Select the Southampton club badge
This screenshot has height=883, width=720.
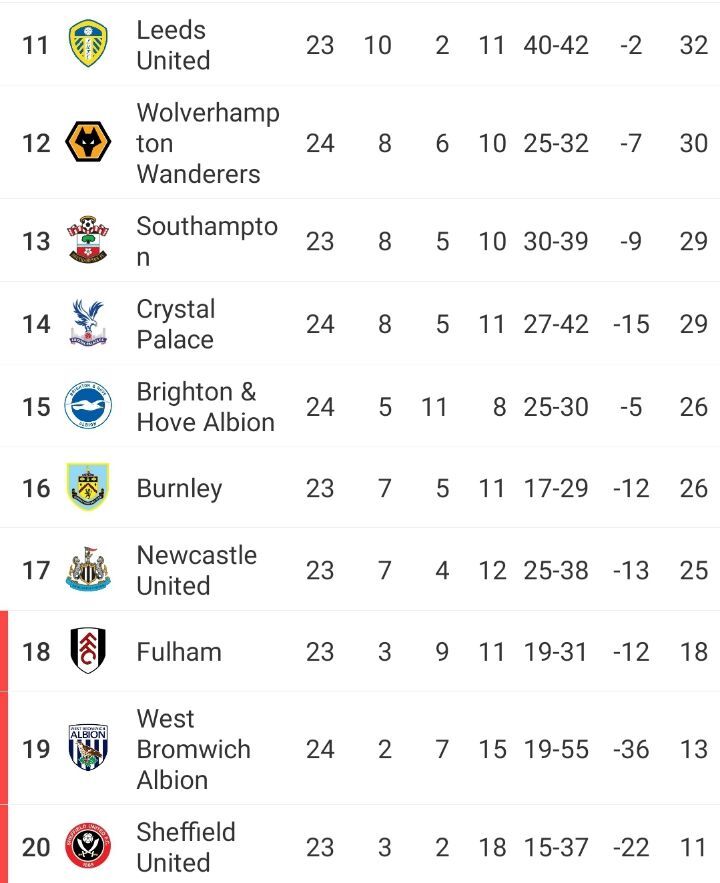[88, 241]
